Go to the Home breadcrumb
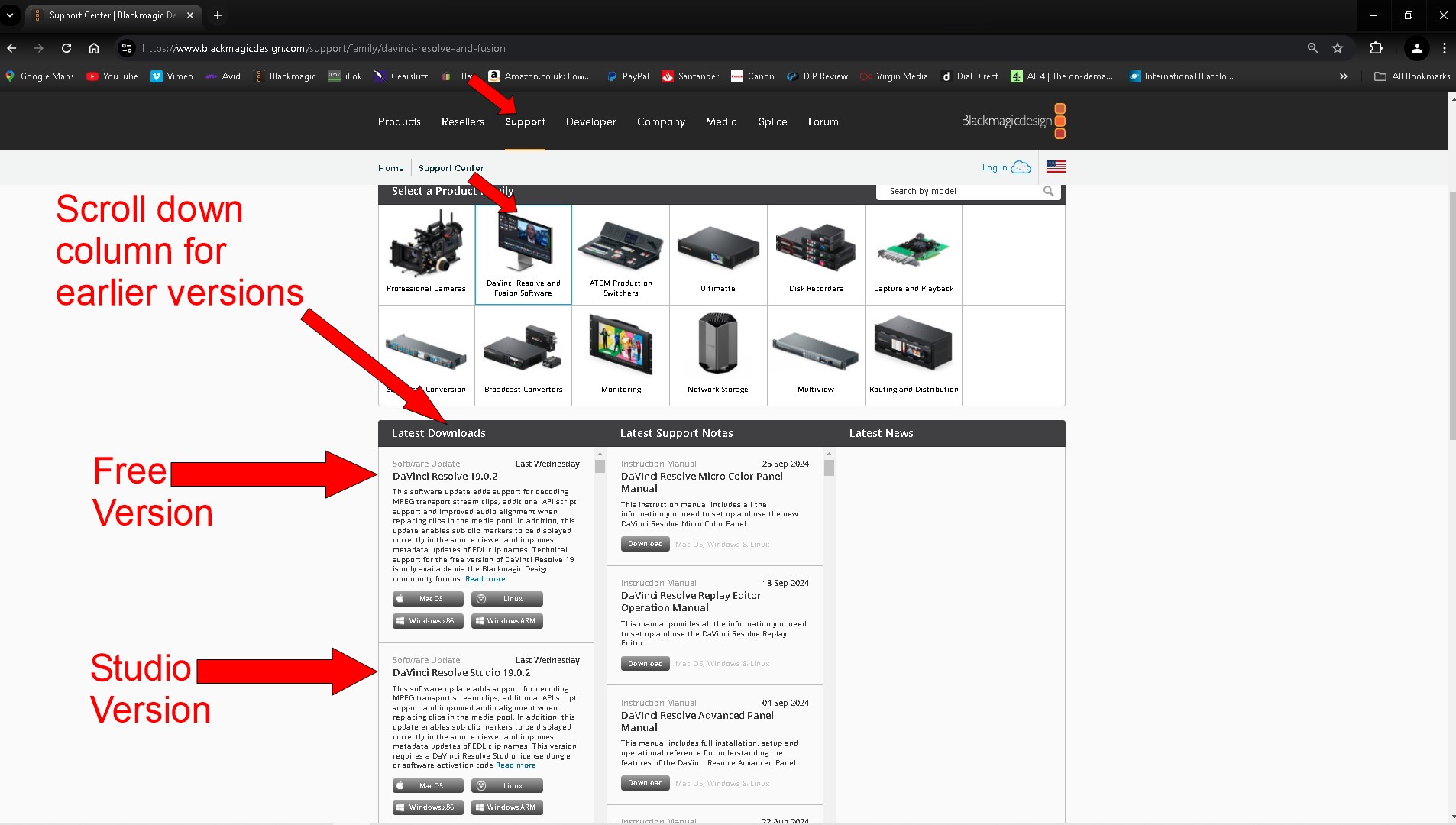Screen dimensions: 1456x825 tap(390, 168)
